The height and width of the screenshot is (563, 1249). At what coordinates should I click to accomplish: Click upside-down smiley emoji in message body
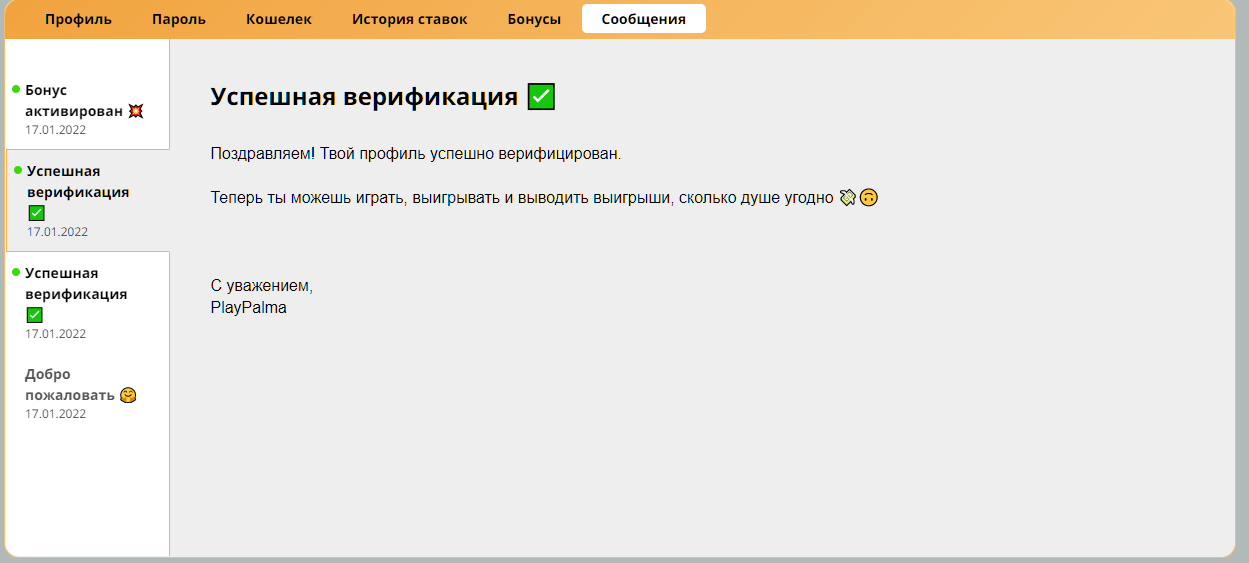[869, 198]
